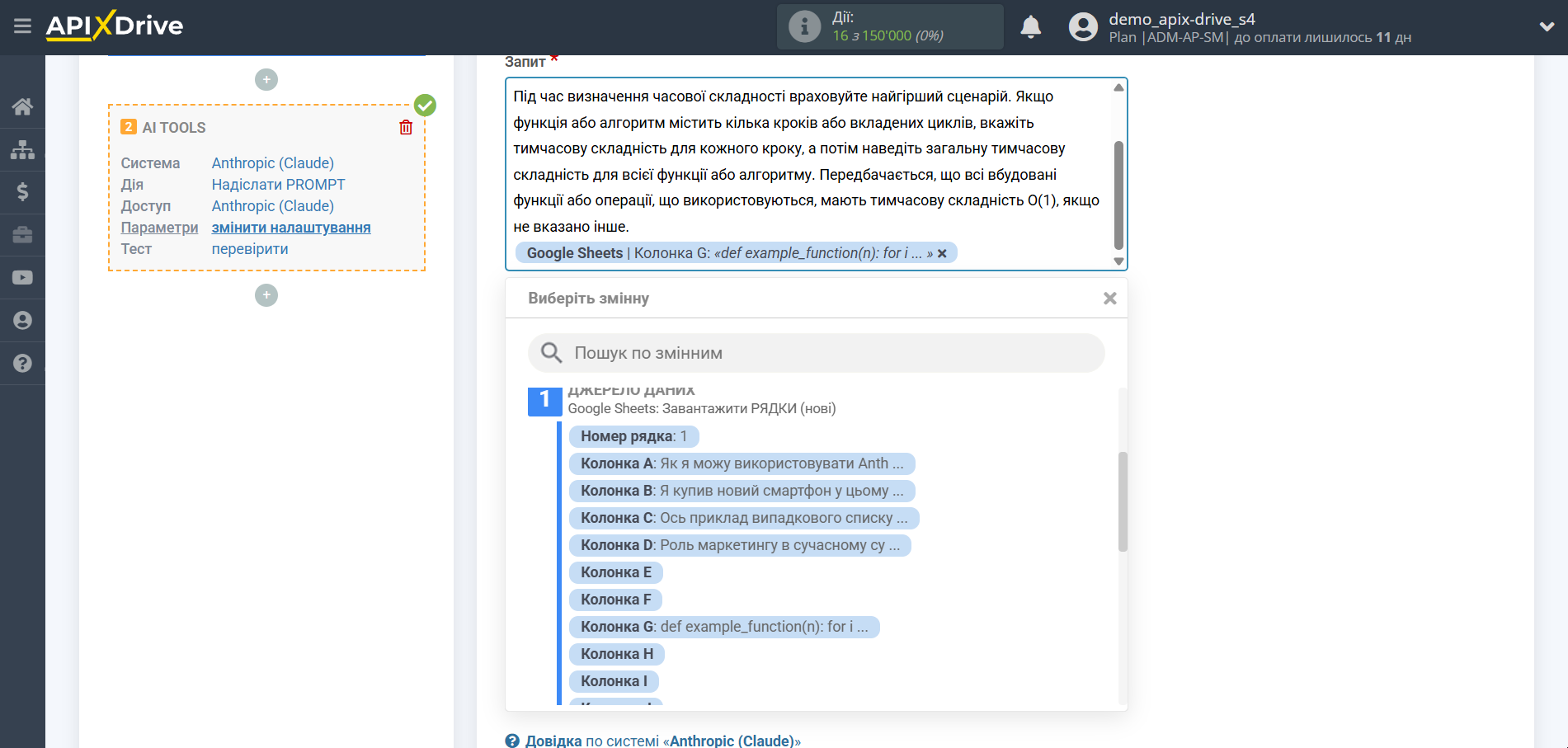The image size is (1568, 748).
Task: Open the connections sitemap icon
Action: [x=22, y=149]
